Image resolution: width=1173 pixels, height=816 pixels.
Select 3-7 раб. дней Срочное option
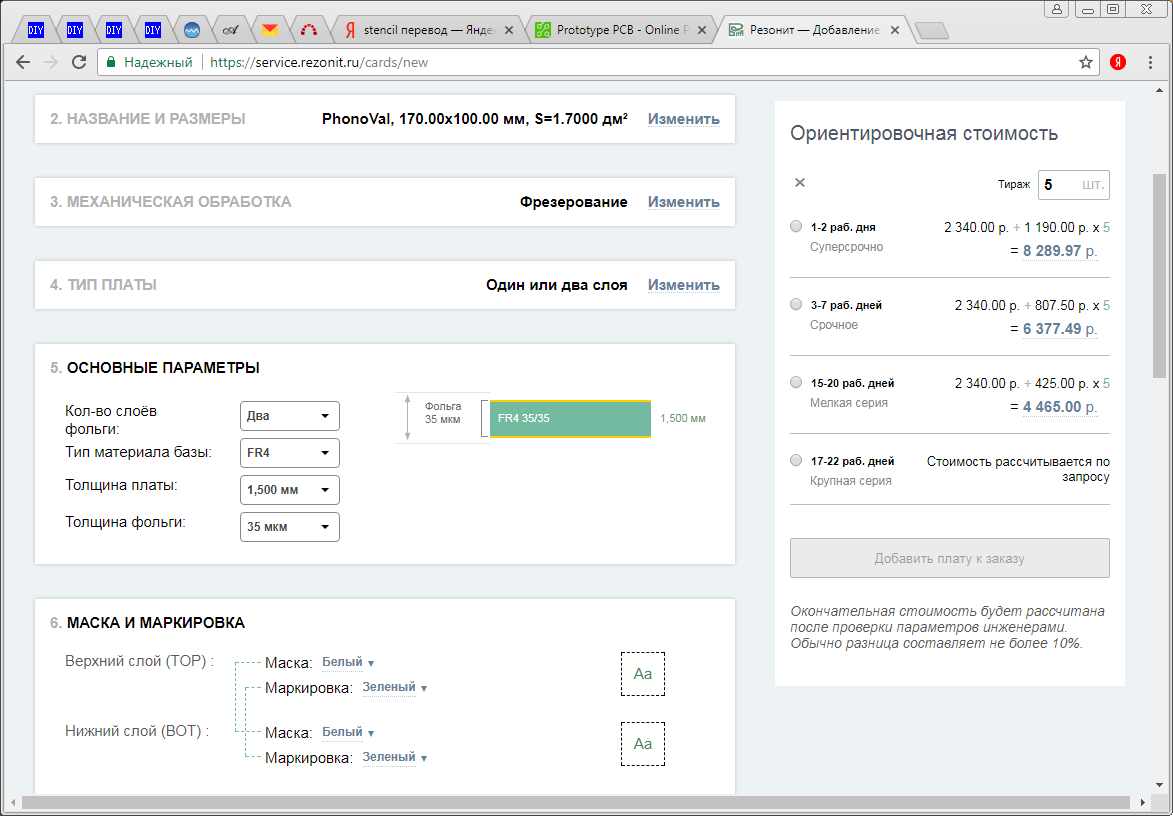pos(796,304)
